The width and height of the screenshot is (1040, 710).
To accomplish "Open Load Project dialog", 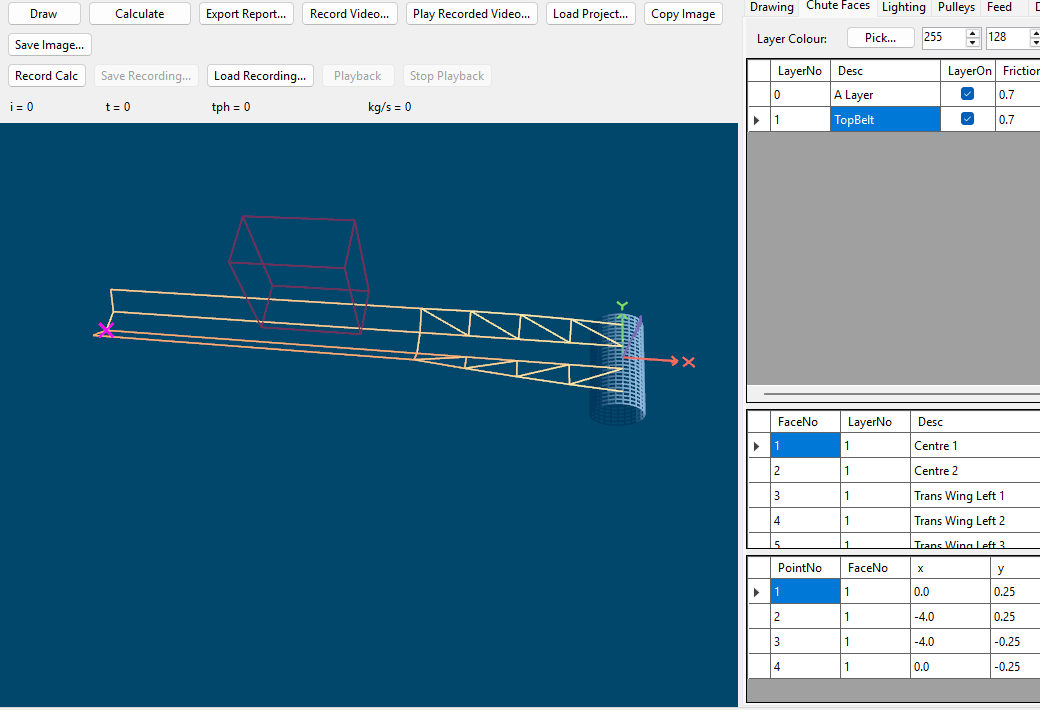I will (x=591, y=14).
